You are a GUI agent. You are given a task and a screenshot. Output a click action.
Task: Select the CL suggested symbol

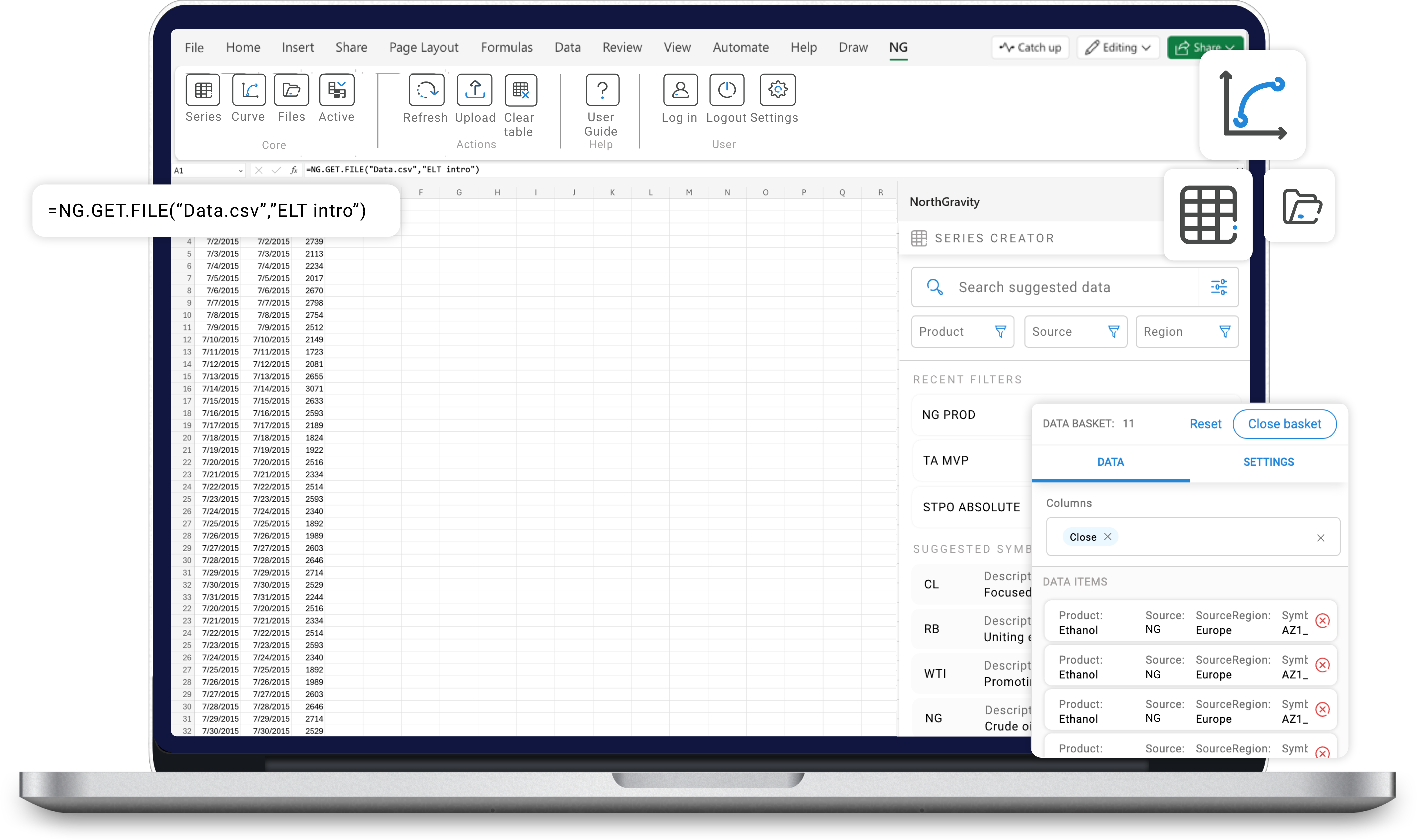click(971, 584)
